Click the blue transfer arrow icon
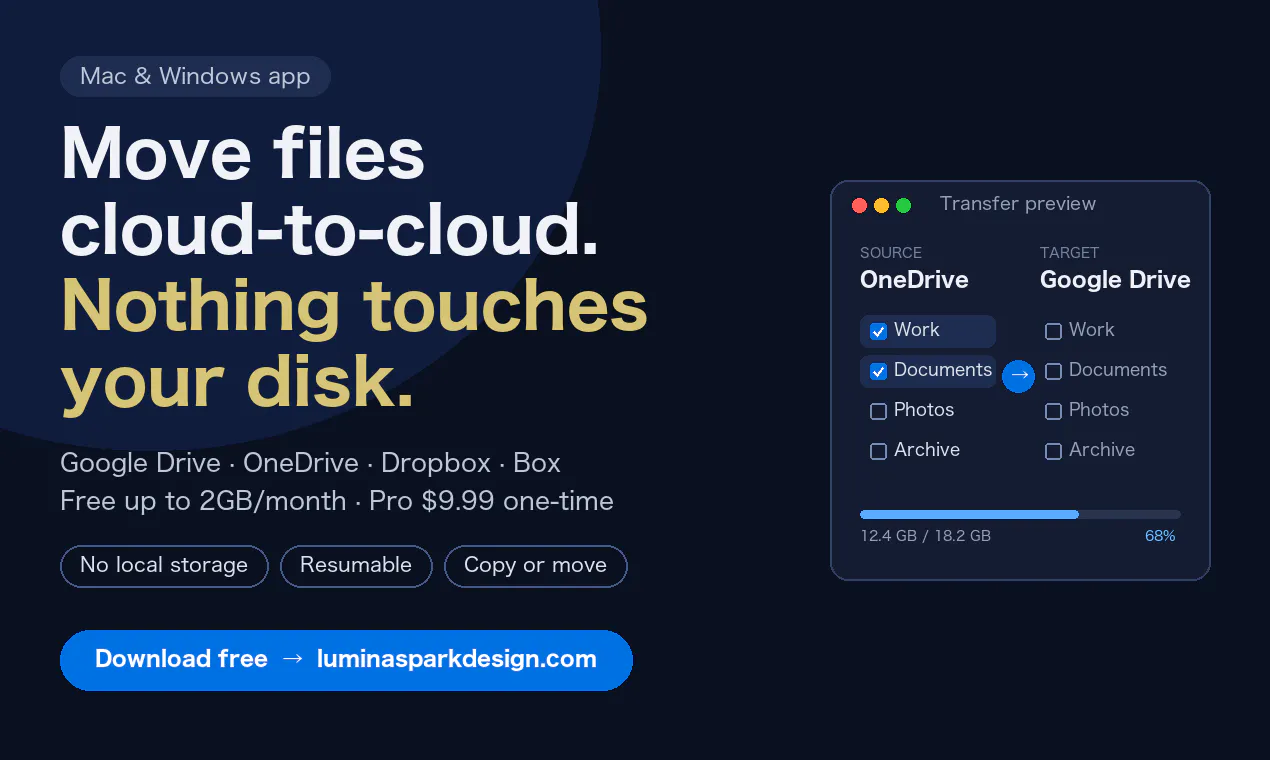The height and width of the screenshot is (760, 1270). [1018, 375]
